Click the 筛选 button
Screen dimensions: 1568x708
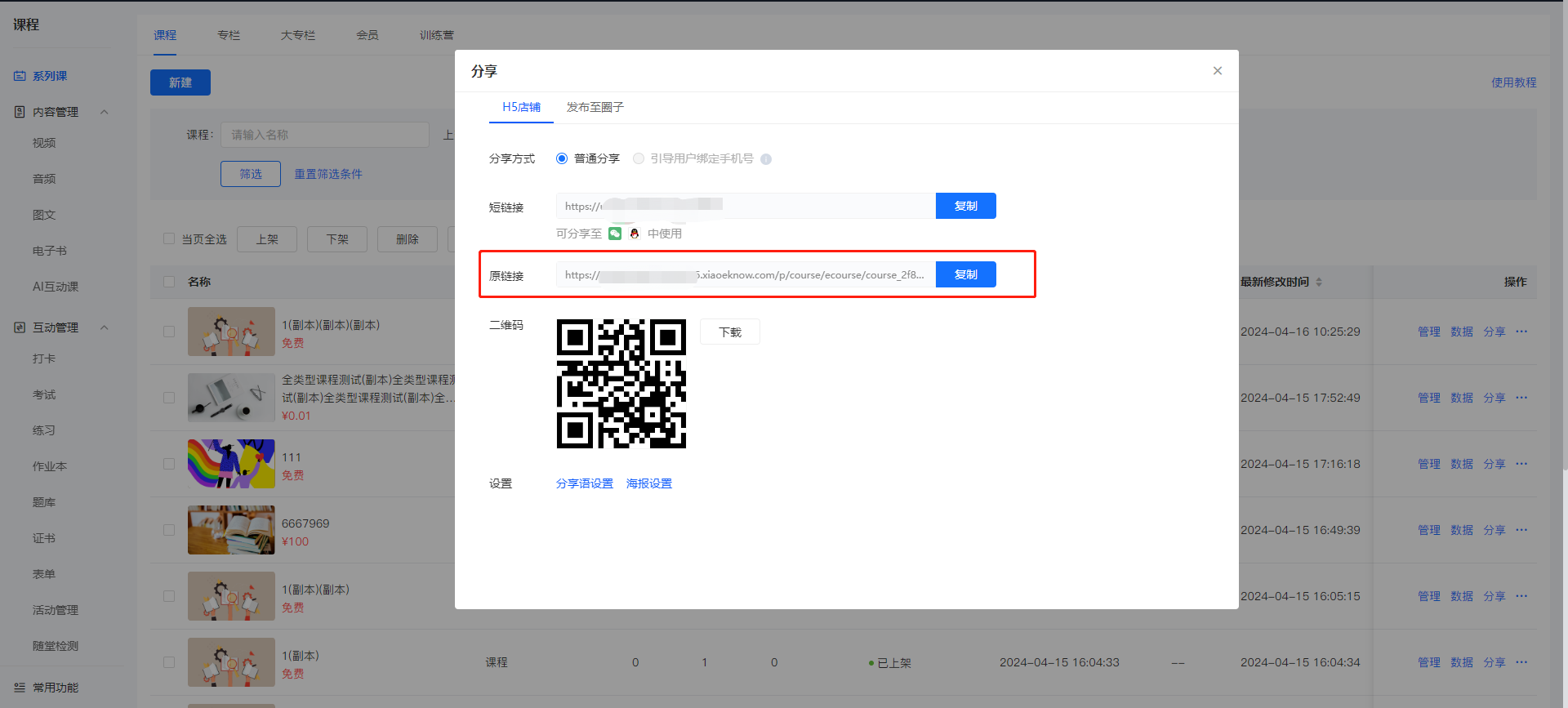click(x=251, y=174)
